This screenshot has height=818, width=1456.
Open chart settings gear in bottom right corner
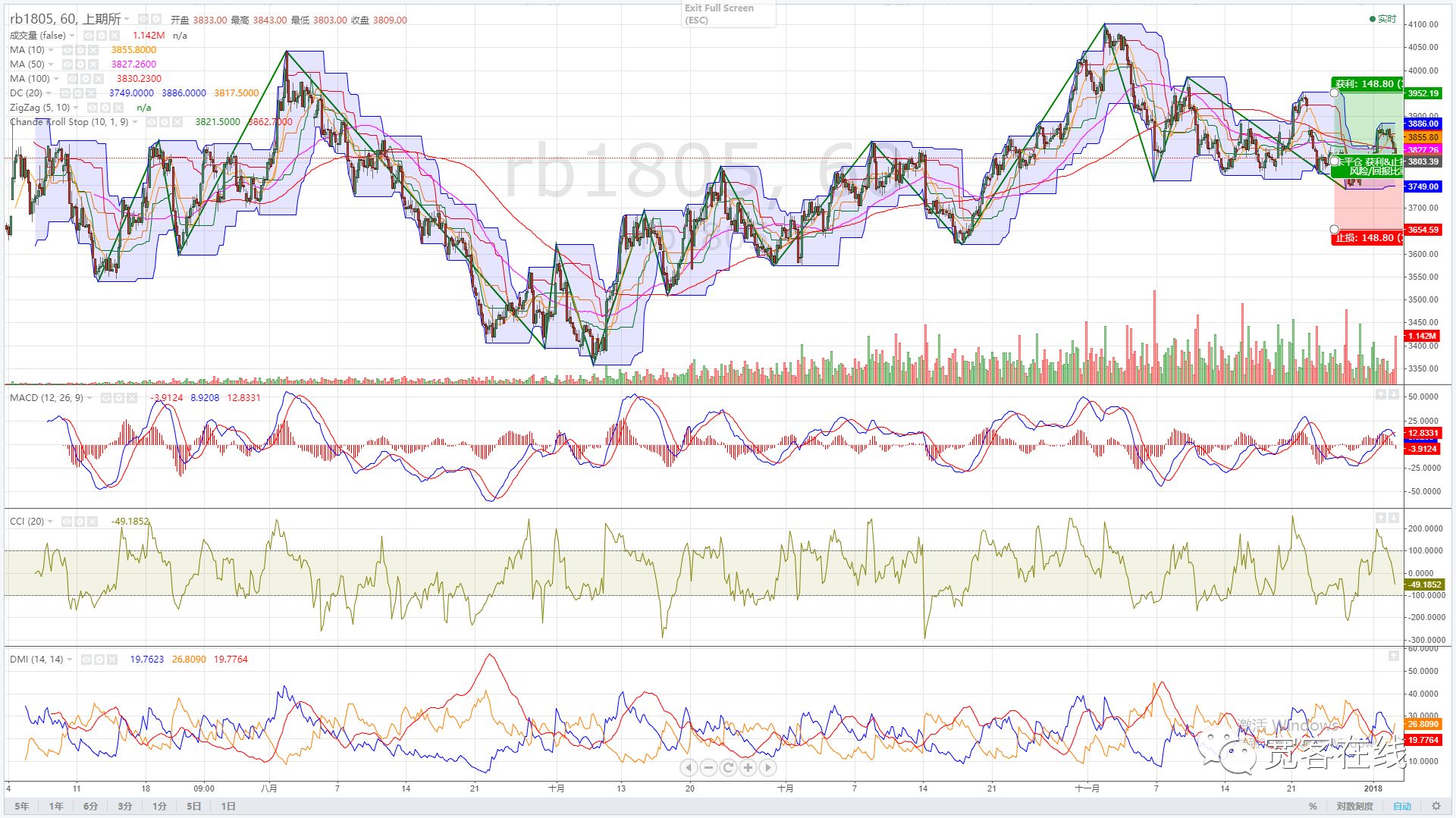pos(1436,806)
